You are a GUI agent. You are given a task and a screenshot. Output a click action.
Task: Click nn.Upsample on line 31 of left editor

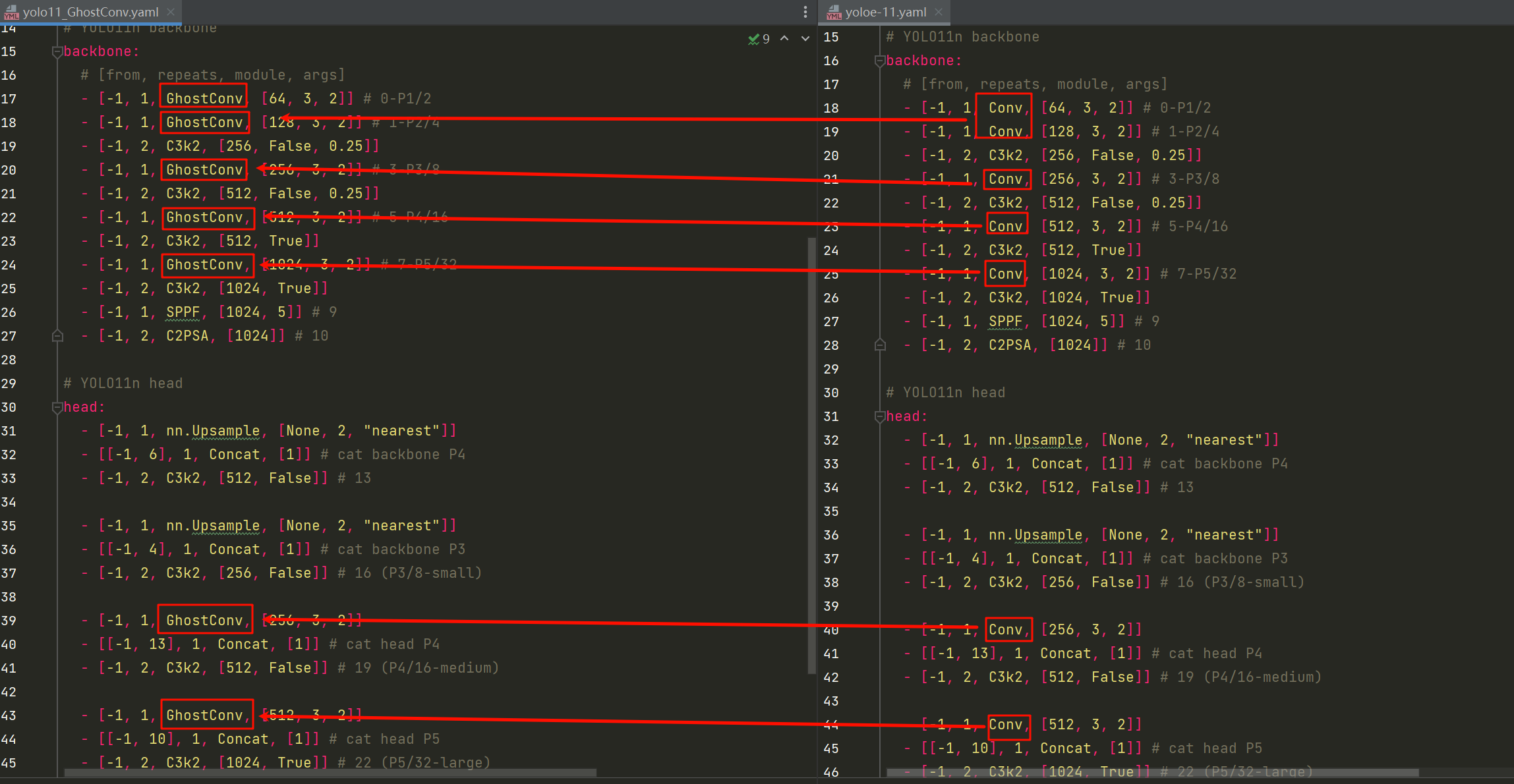click(213, 431)
